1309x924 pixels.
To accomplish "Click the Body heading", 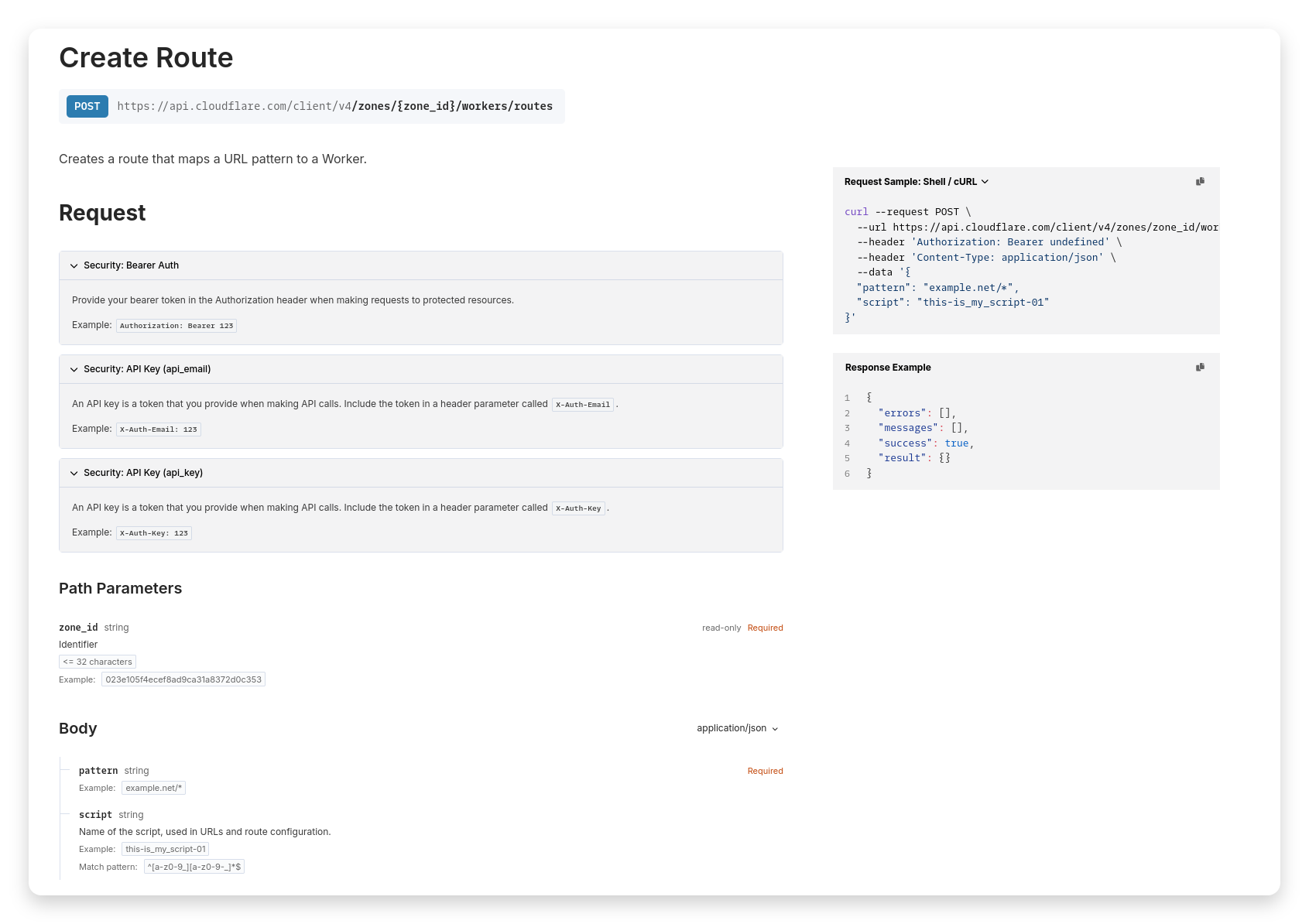I will pos(78,728).
